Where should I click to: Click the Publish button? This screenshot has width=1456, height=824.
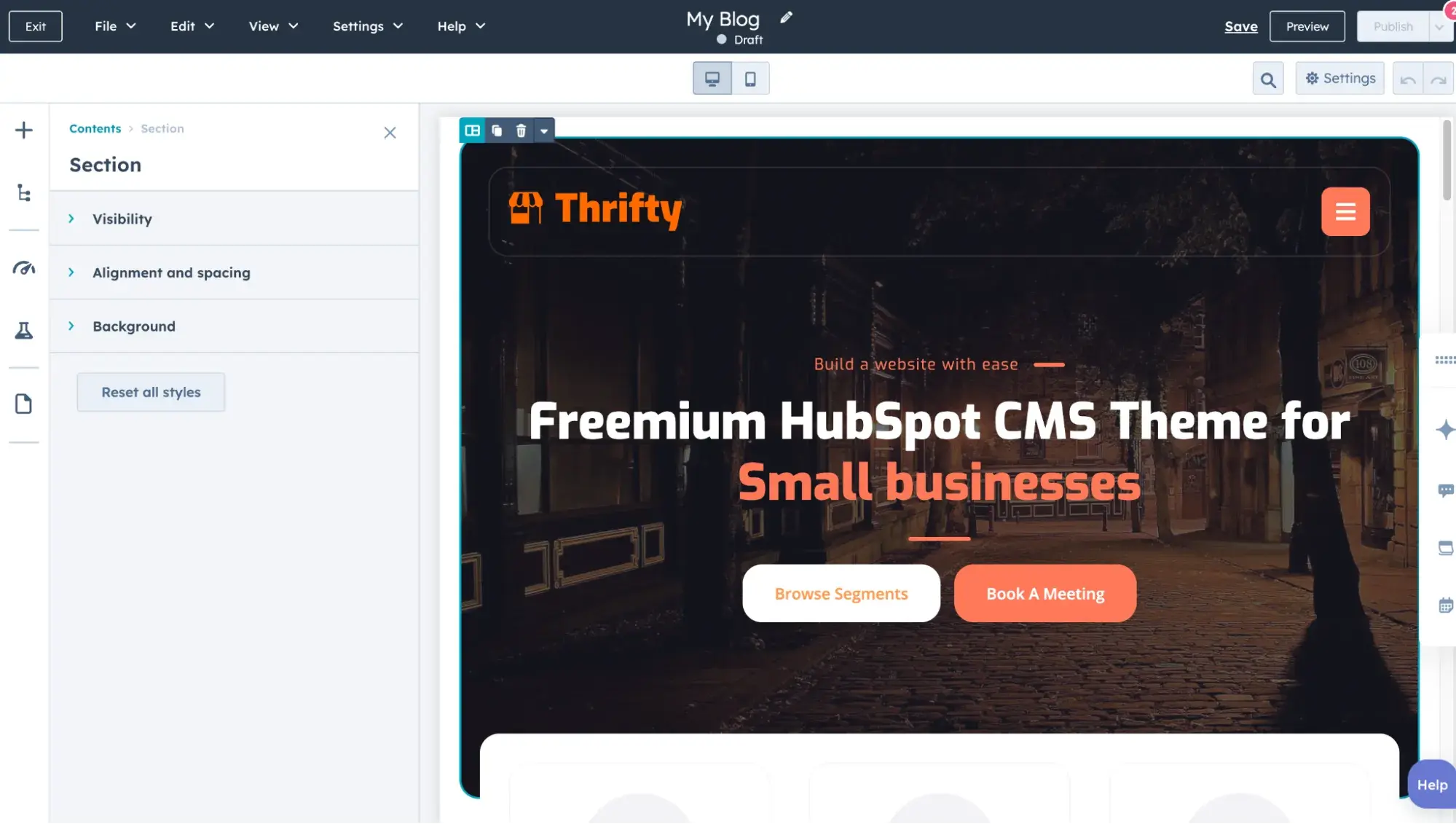[1393, 26]
